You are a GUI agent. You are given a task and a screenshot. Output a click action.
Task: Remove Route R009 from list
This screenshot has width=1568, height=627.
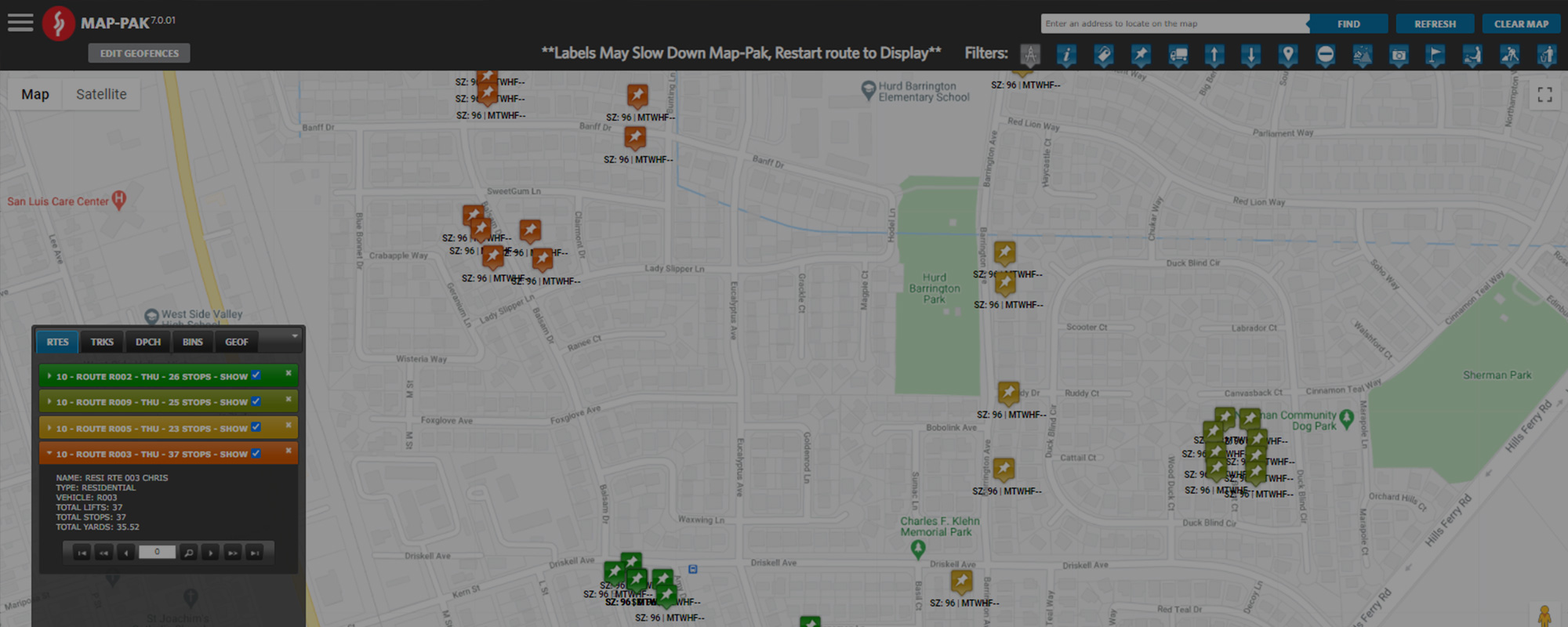click(289, 399)
